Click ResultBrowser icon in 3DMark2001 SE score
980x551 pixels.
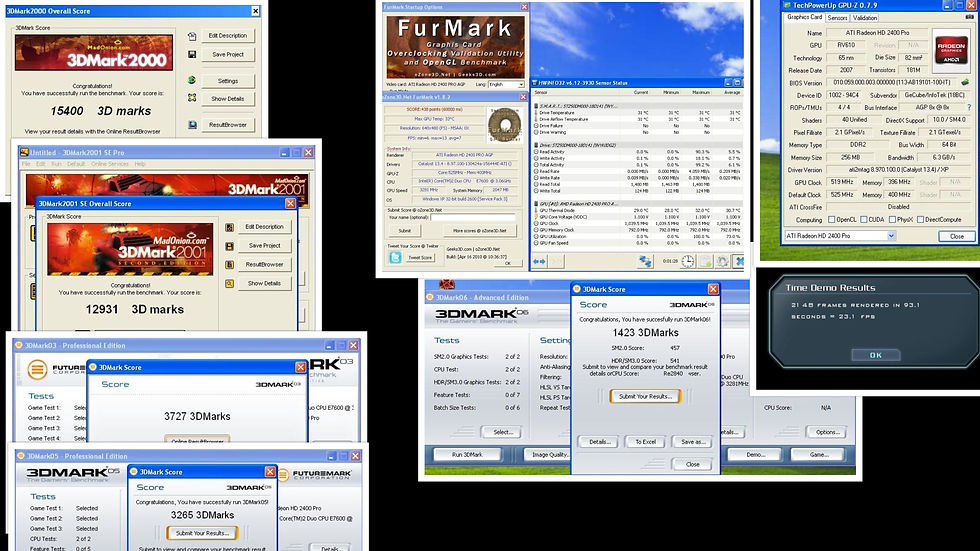229,265
